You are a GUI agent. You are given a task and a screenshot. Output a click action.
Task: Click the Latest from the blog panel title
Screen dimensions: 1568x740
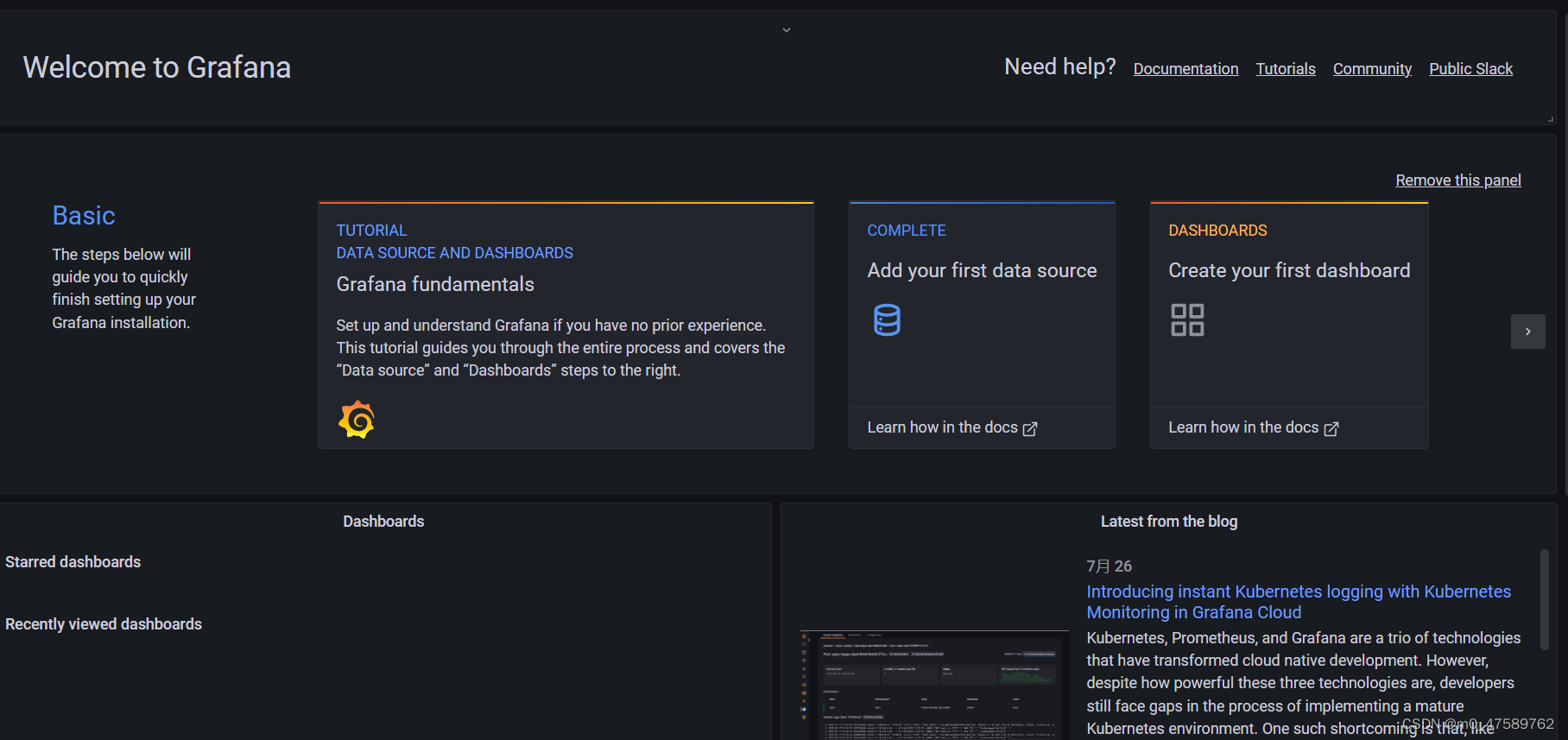tap(1169, 522)
